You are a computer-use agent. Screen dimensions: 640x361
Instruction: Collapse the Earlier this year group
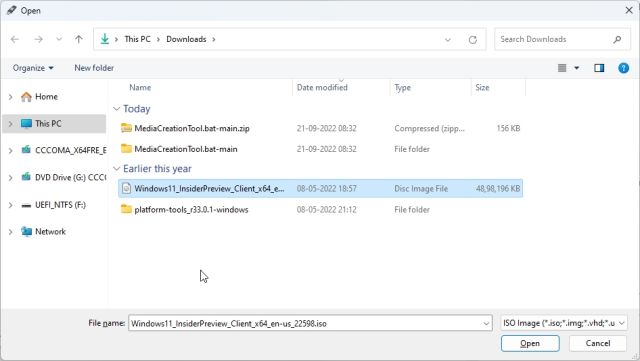coord(116,169)
